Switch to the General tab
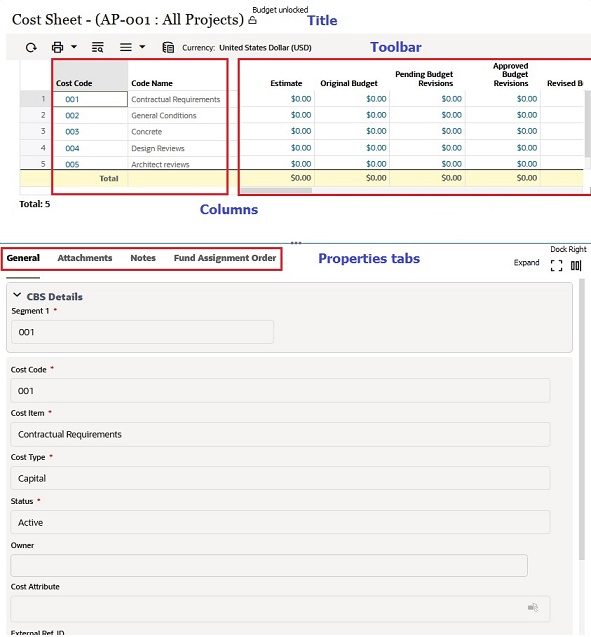The height and width of the screenshot is (637, 591). click(x=23, y=258)
